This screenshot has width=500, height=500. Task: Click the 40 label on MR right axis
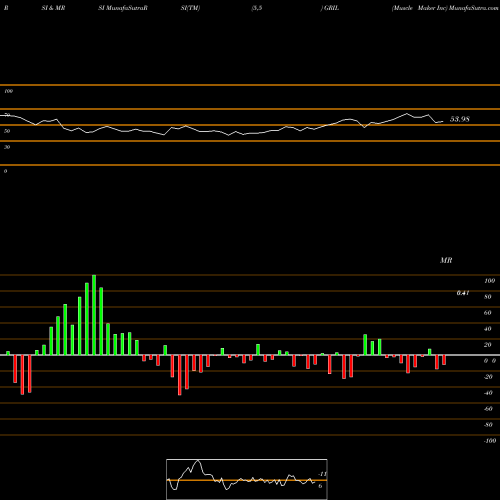(x=488, y=329)
